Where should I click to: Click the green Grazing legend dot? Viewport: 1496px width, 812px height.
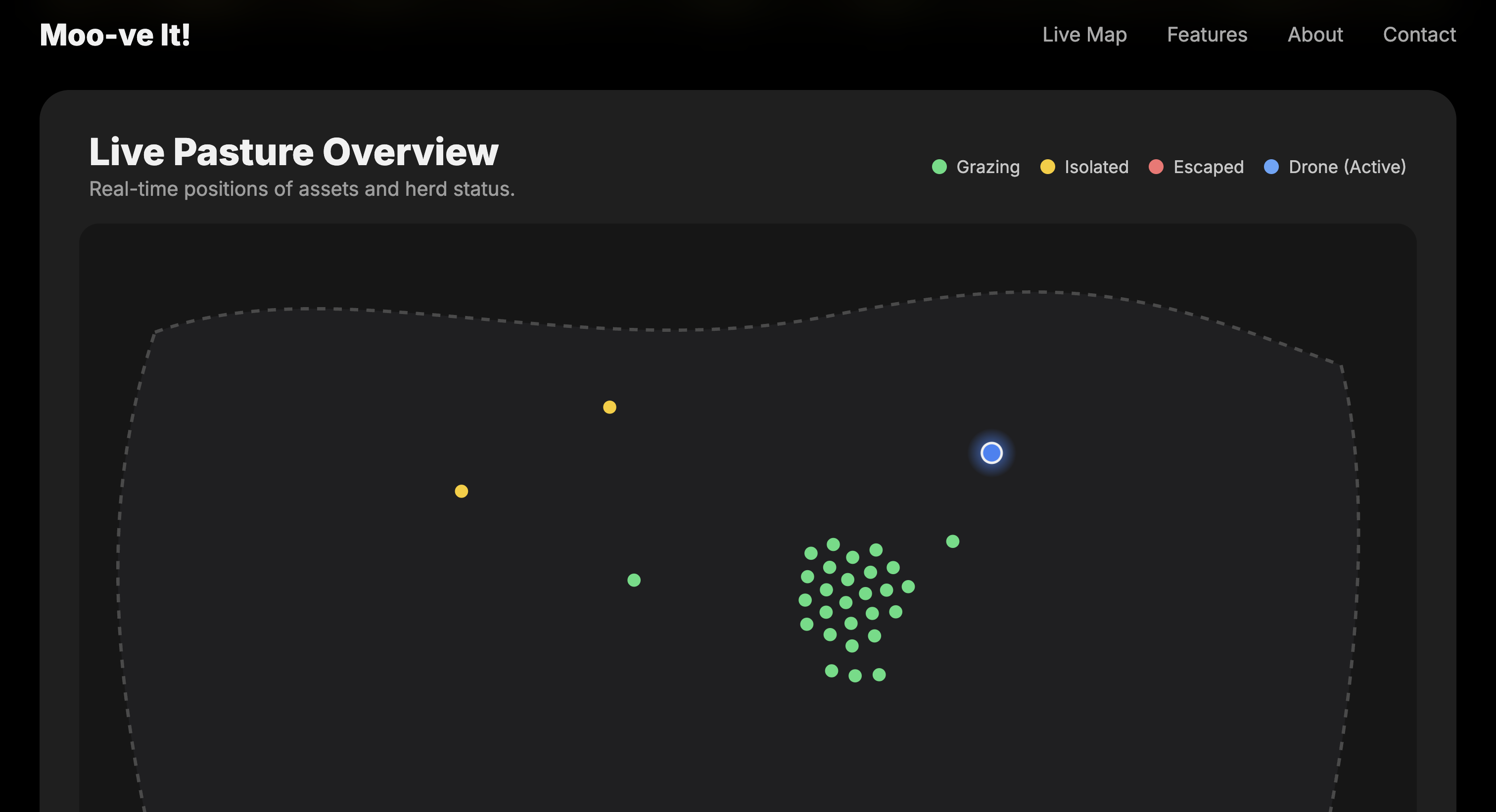(939, 167)
